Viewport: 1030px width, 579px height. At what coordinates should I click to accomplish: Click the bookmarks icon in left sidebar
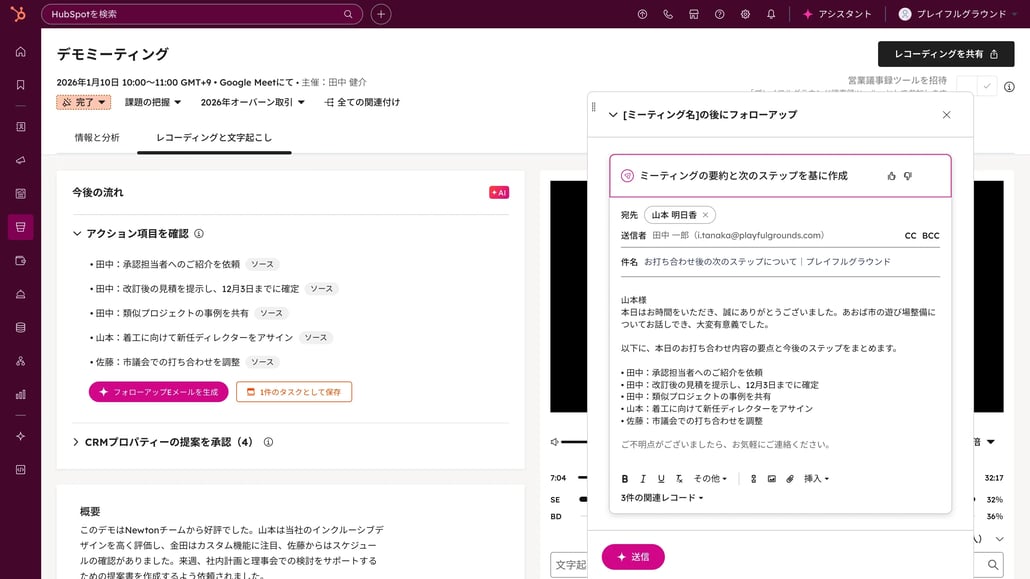click(x=20, y=85)
